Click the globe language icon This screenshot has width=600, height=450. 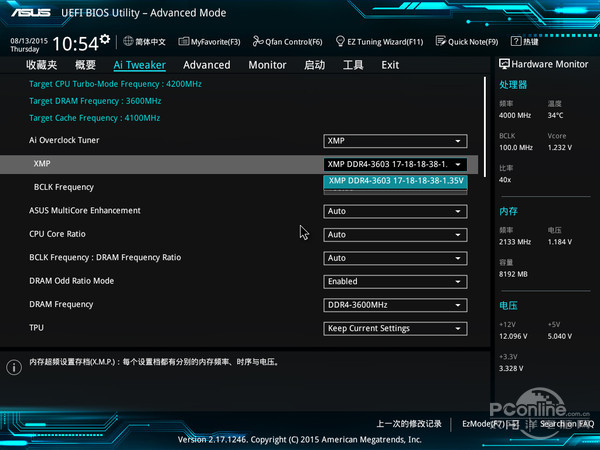128,41
